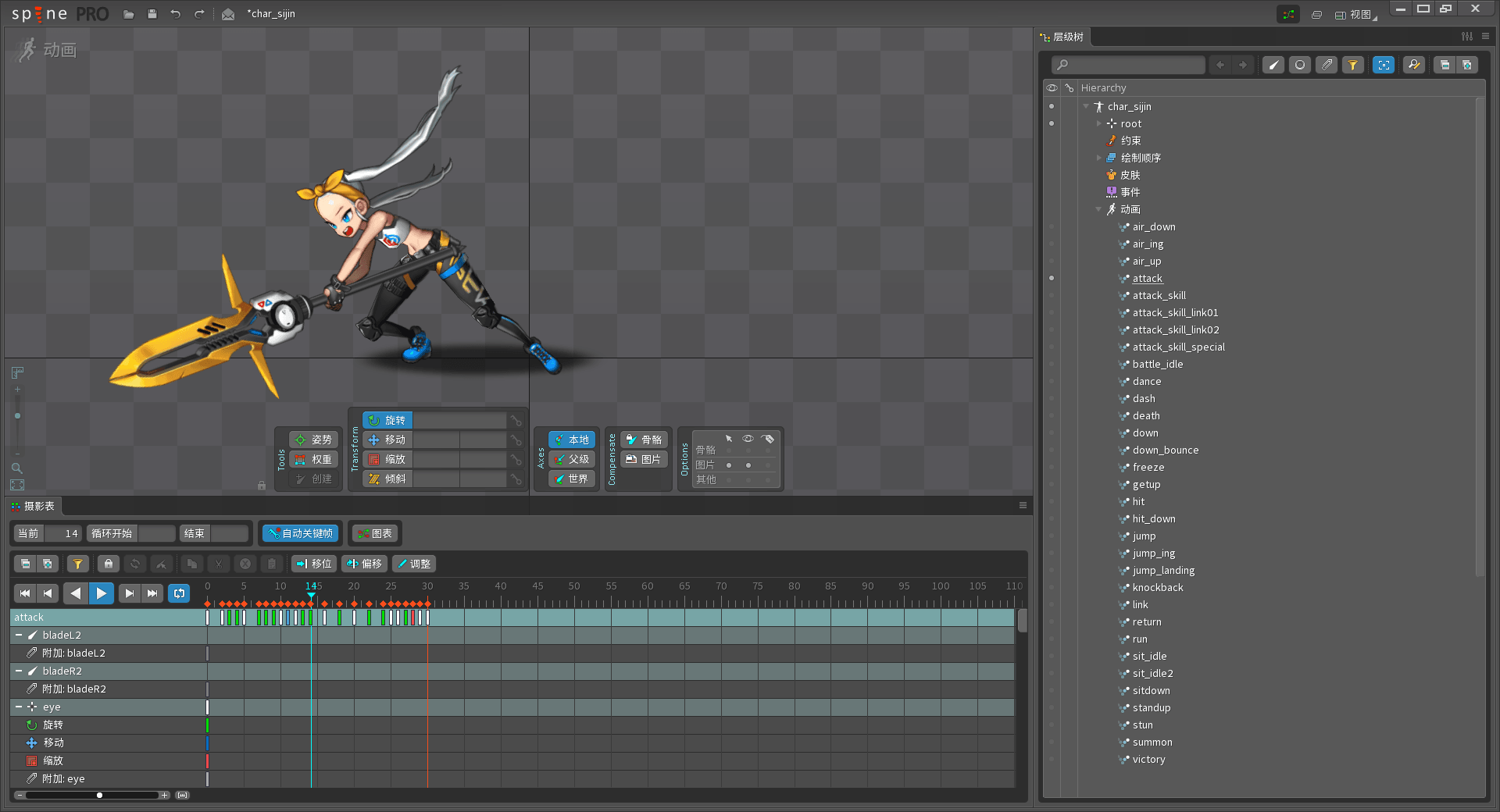Activate the 旋转 rotate transform tool
The image size is (1500, 812).
387,420
